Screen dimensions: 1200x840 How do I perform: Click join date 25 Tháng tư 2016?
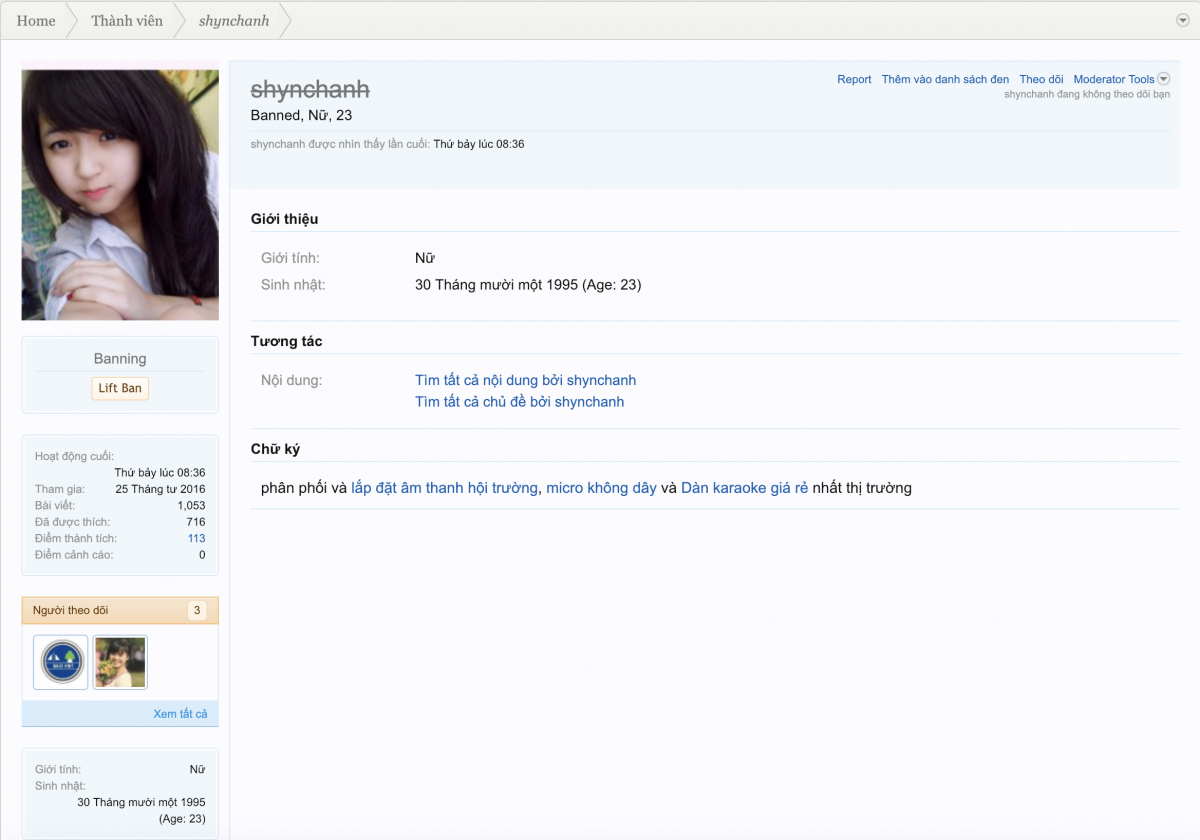pos(160,489)
